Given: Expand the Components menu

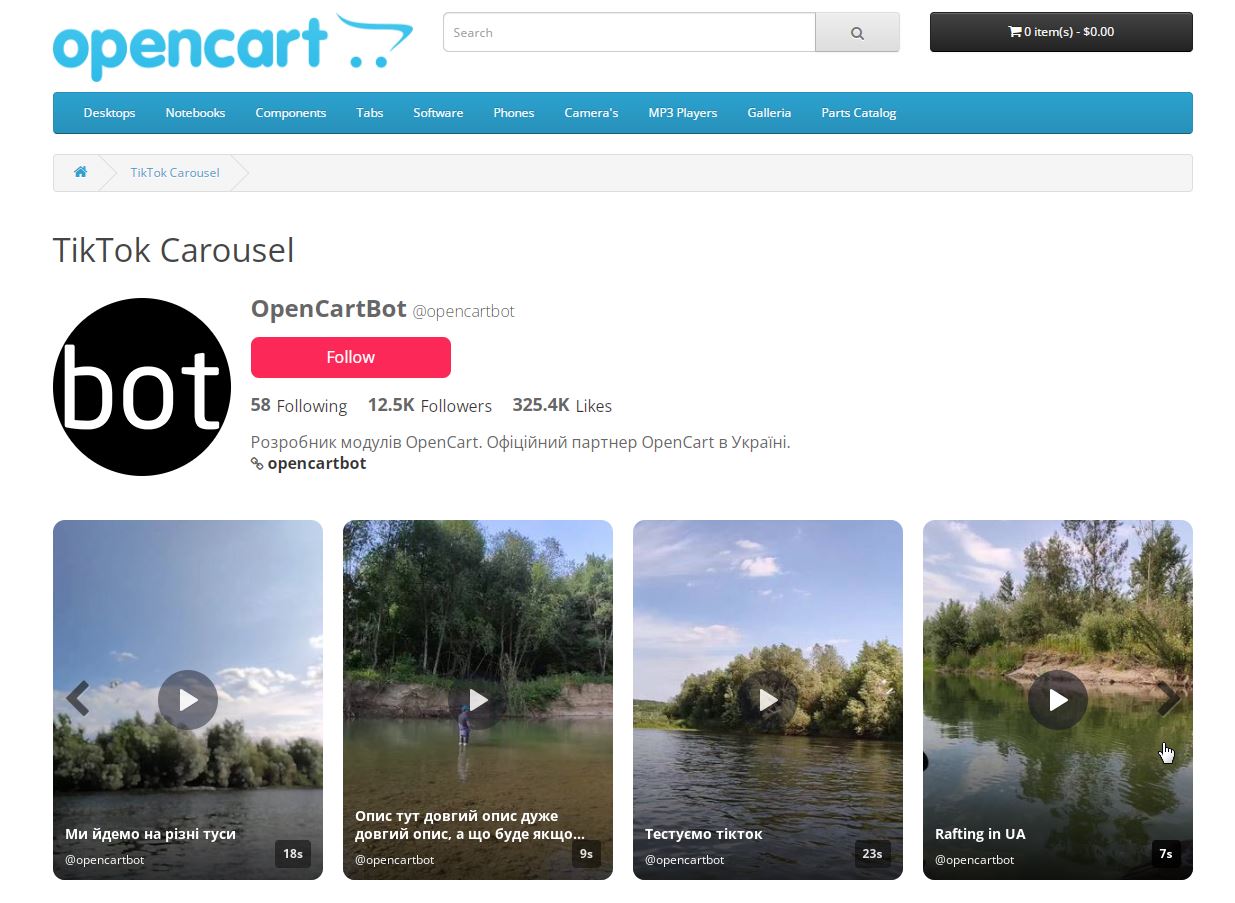Looking at the screenshot, I should [291, 113].
